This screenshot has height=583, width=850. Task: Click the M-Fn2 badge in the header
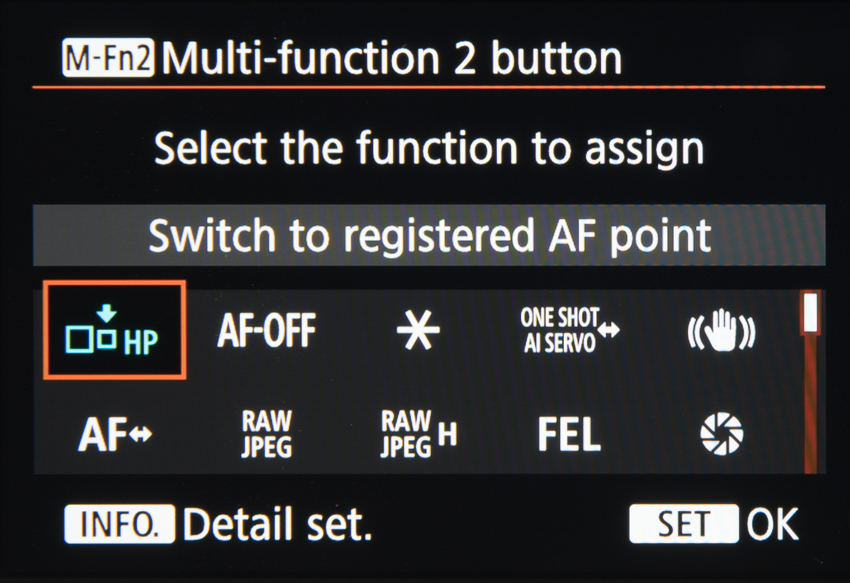tap(108, 60)
